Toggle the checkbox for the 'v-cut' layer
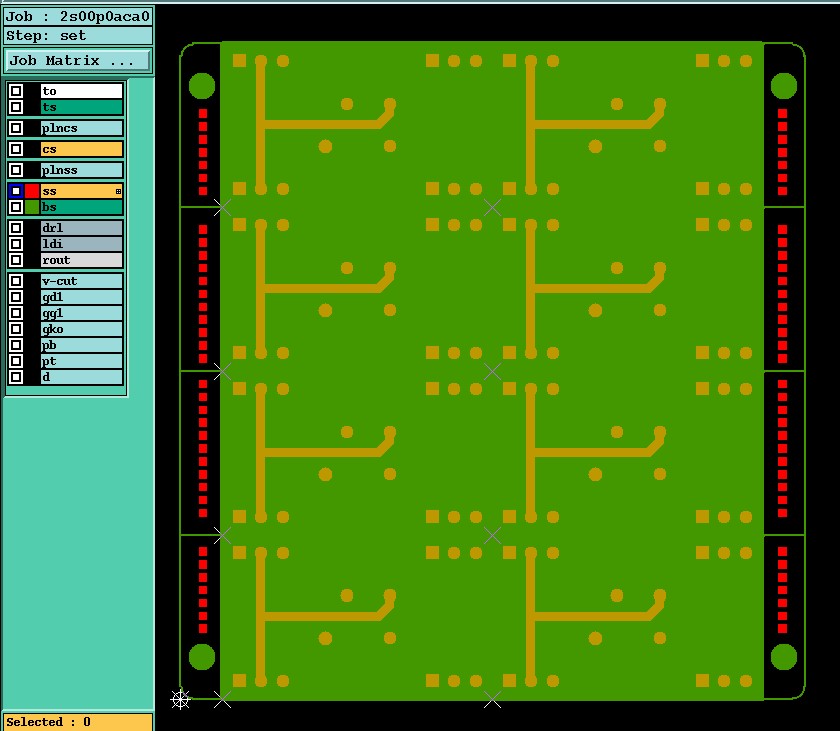 16,281
